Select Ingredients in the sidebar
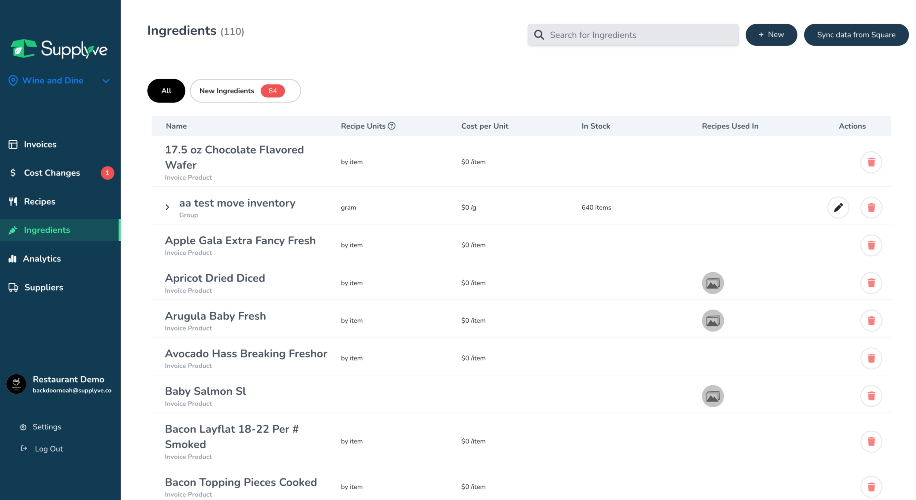This screenshot has width=916, height=500. point(60,230)
